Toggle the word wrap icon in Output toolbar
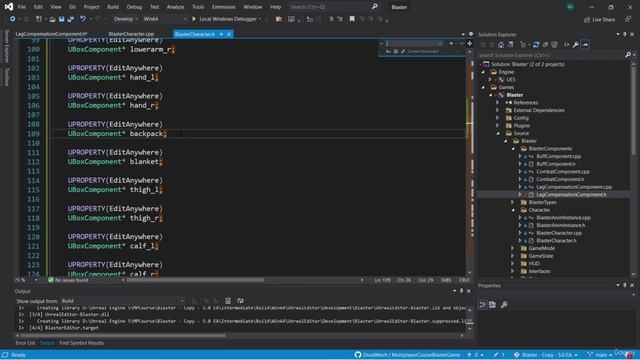 coord(240,301)
